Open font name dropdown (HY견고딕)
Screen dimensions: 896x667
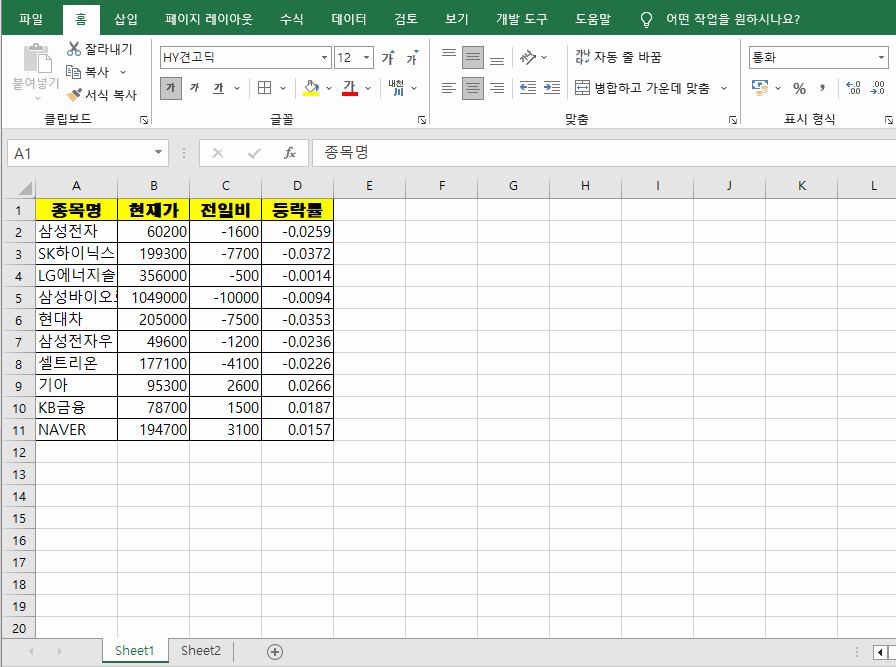tap(324, 58)
